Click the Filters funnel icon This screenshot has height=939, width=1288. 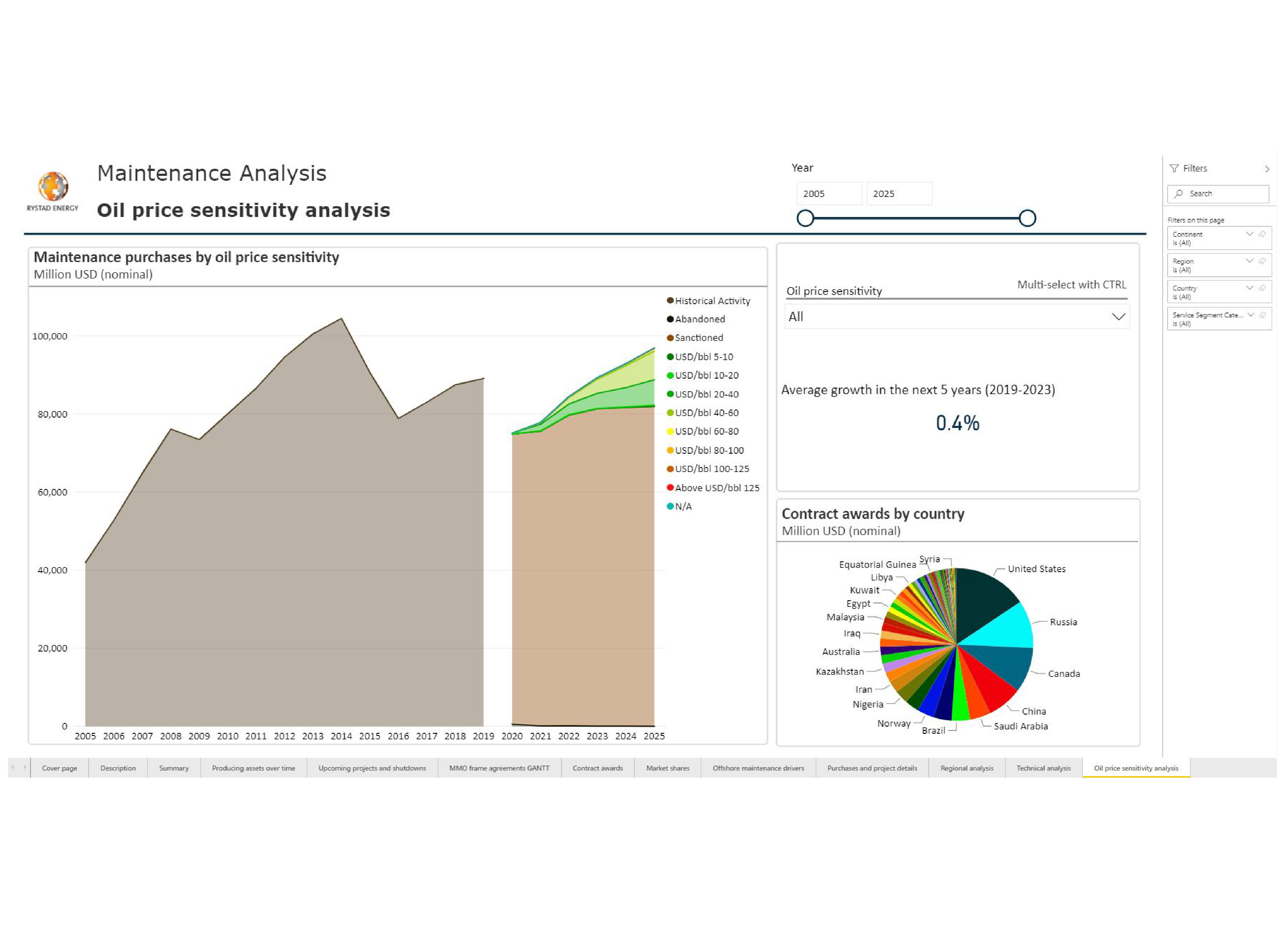(1174, 169)
